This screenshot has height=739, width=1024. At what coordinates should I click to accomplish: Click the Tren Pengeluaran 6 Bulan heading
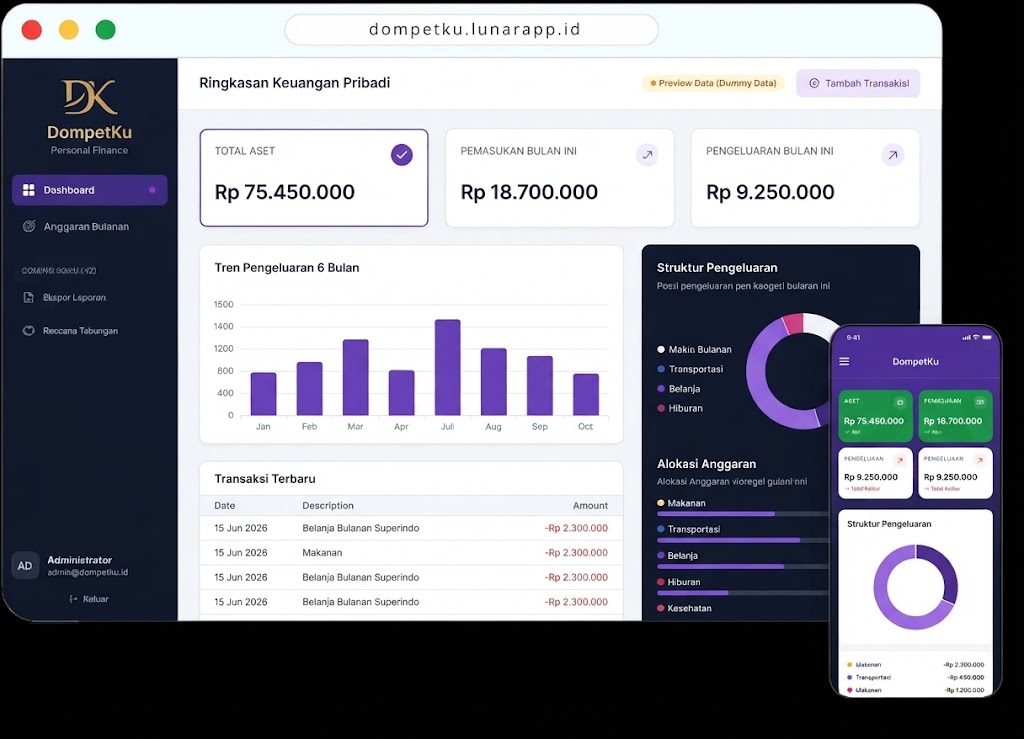pyautogui.click(x=287, y=268)
